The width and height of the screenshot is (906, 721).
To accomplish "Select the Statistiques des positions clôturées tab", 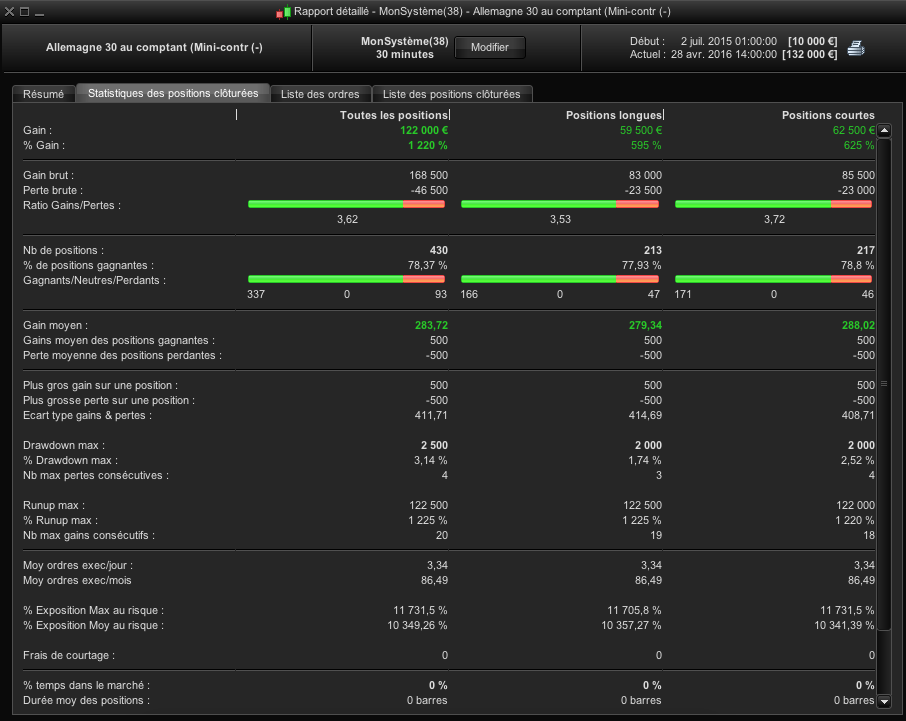I will point(173,93).
